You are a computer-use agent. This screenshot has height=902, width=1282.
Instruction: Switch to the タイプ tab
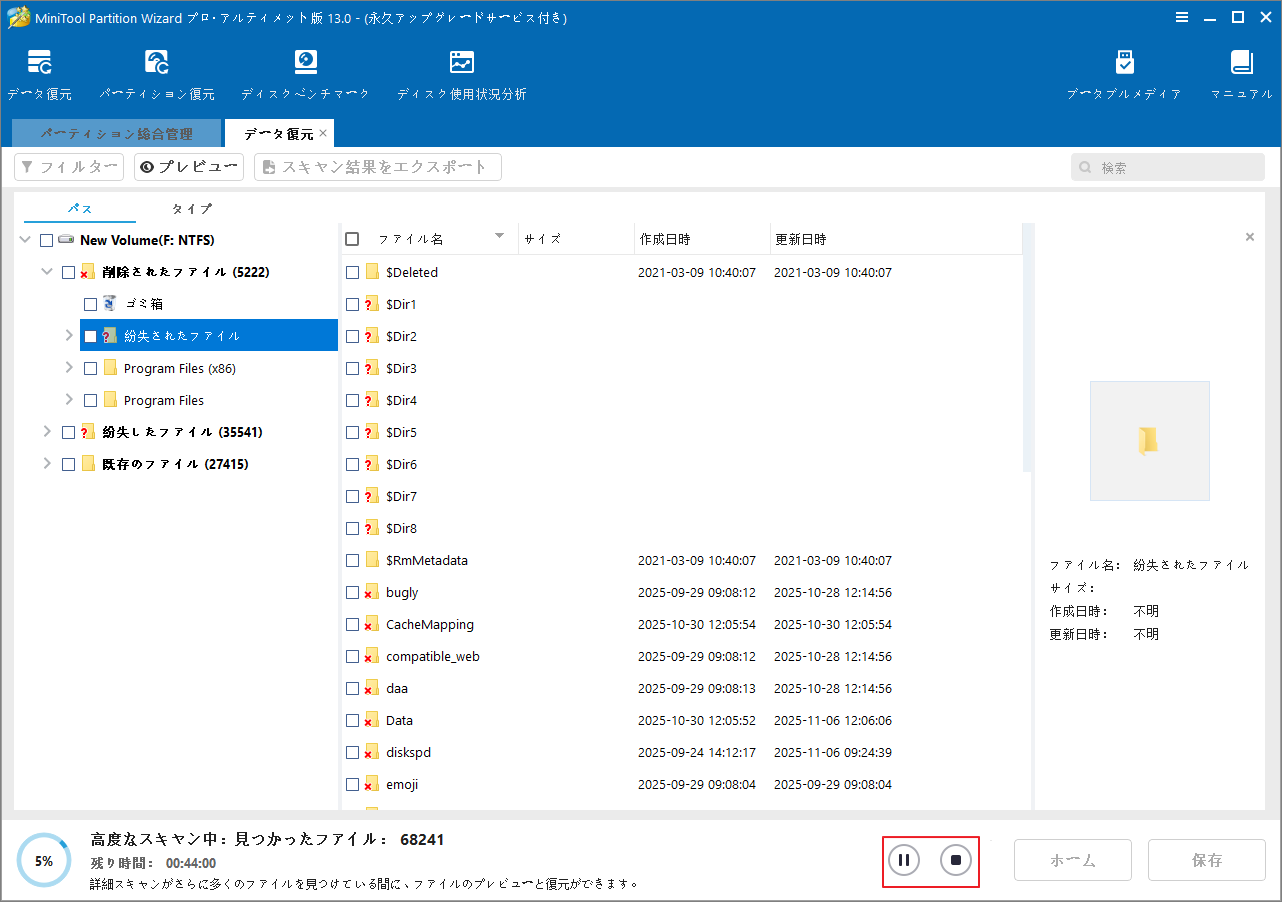[x=190, y=209]
